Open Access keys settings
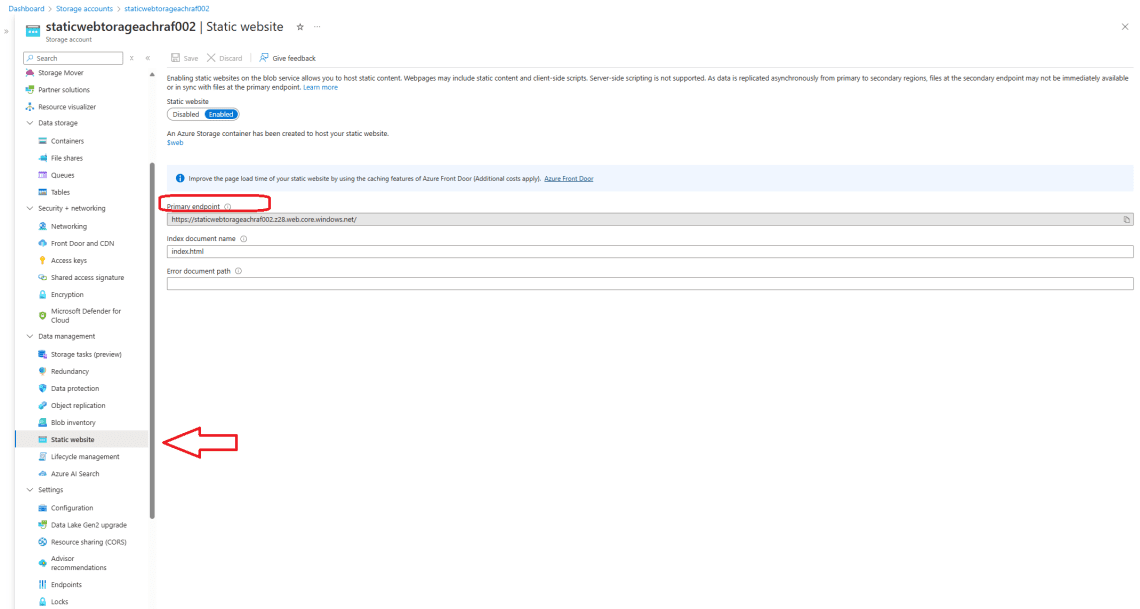 click(67, 260)
